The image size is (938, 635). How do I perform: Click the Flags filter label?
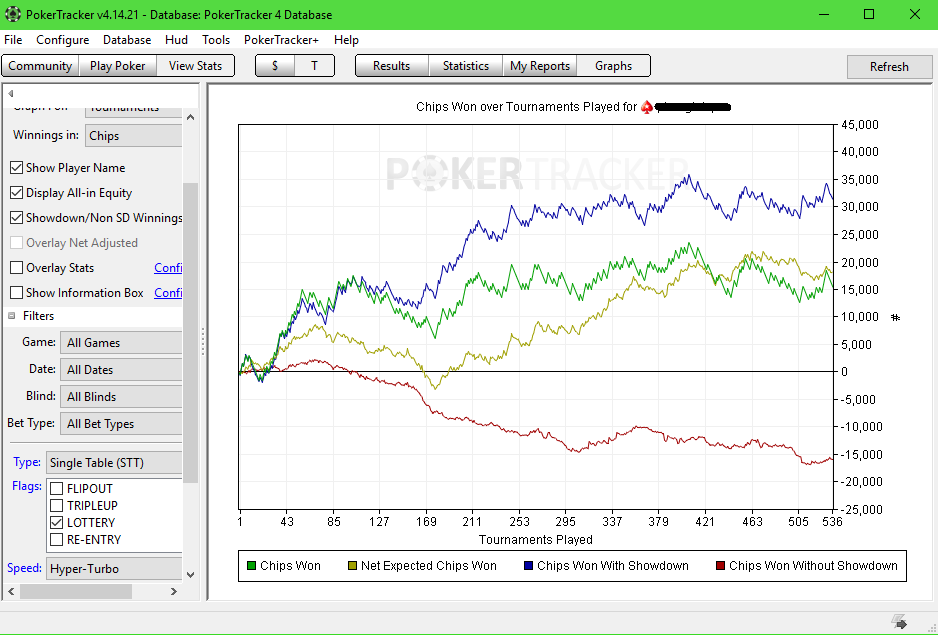click(x=27, y=486)
